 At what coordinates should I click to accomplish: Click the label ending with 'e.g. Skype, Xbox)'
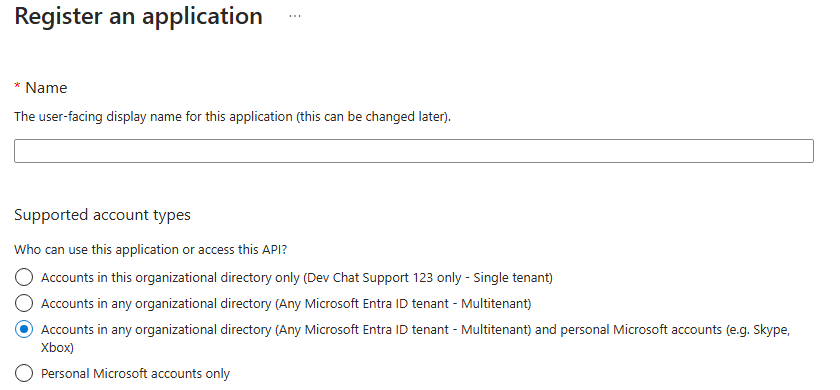(415, 339)
